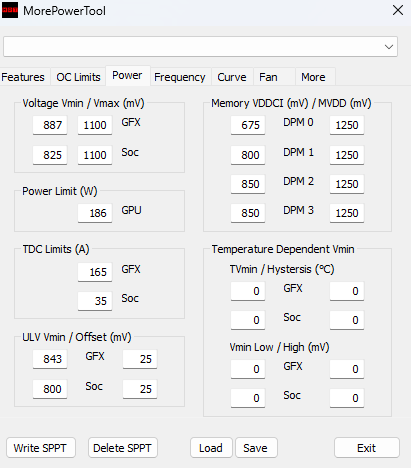Edit TDC Limits GFX field 165
This screenshot has height=468, width=411.
[x=95, y=272]
